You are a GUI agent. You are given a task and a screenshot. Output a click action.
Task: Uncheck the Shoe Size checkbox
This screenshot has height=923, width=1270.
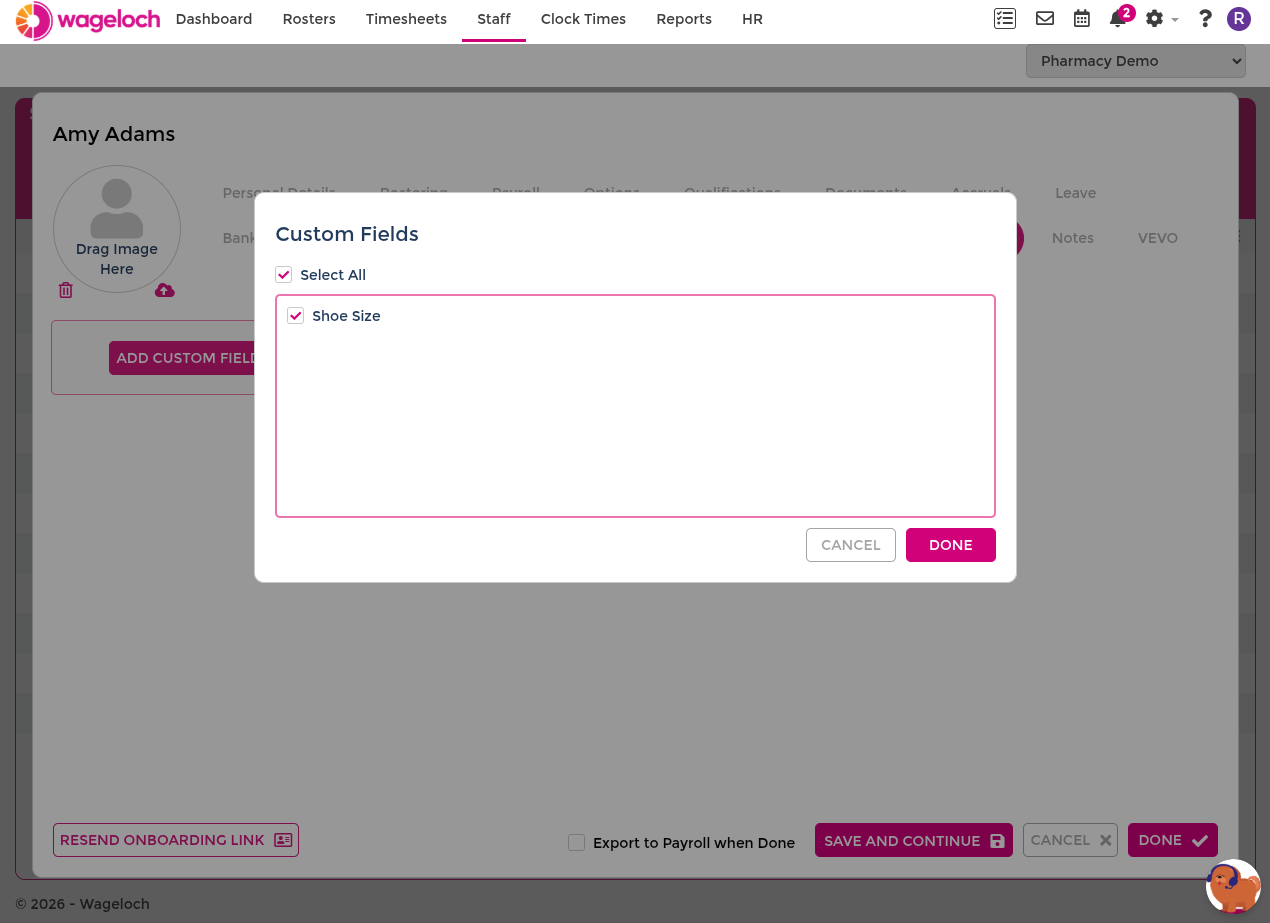(x=296, y=316)
